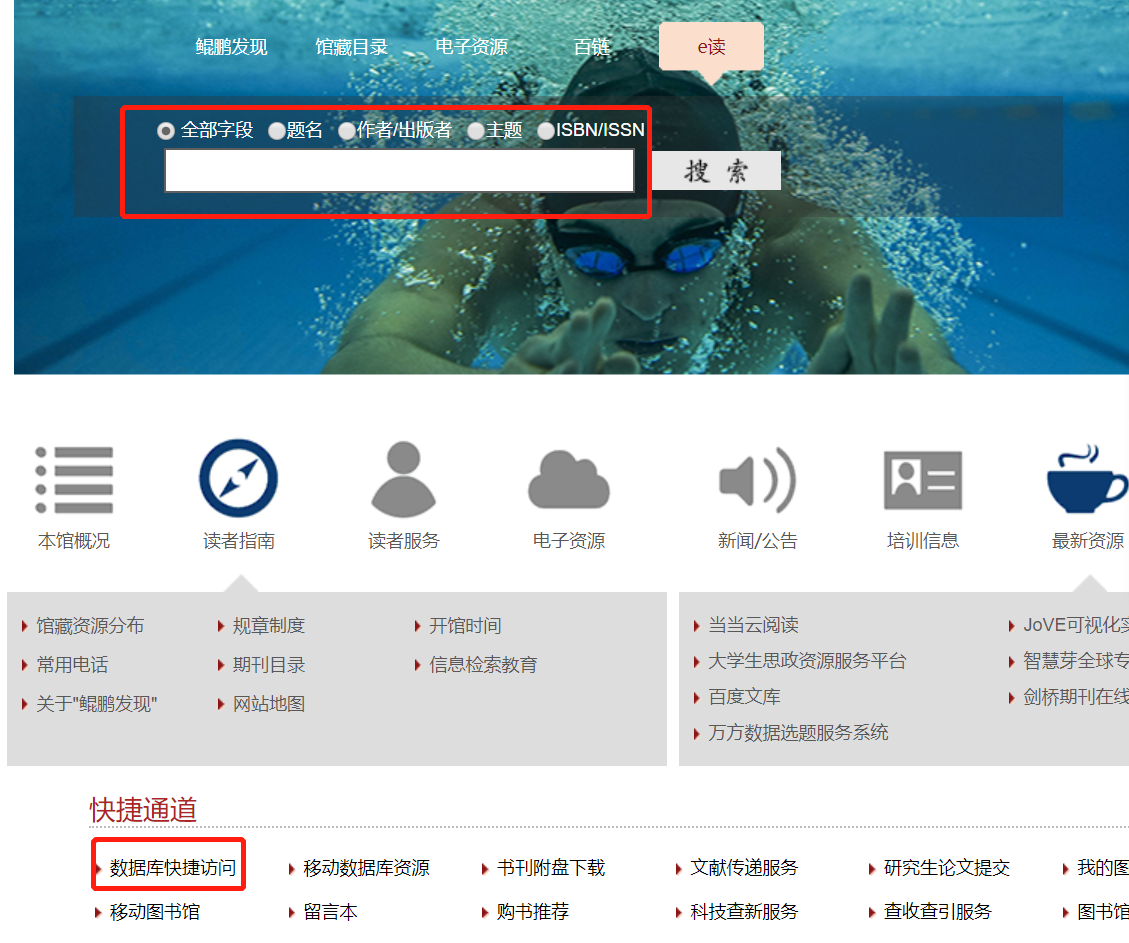This screenshot has height=943, width=1129.
Task: Select the 读者指南 compass icon
Action: [238, 478]
